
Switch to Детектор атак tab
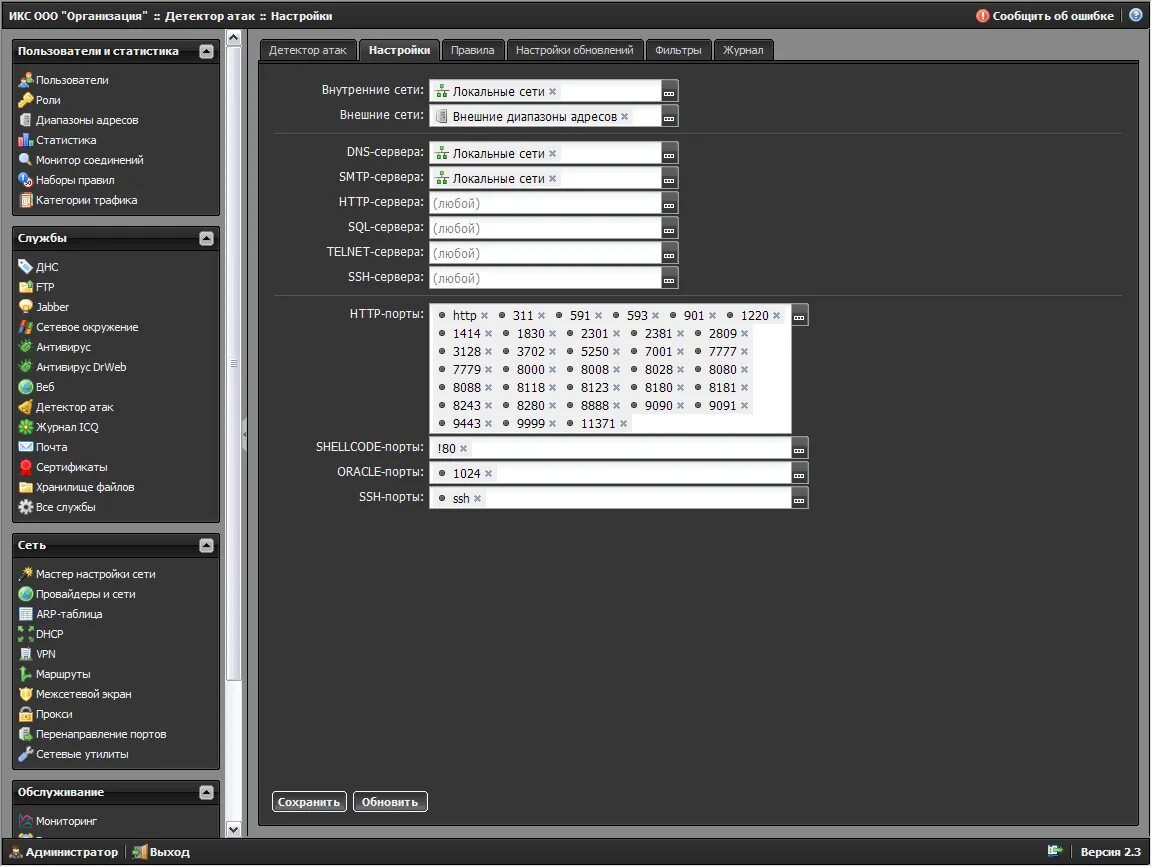click(308, 50)
